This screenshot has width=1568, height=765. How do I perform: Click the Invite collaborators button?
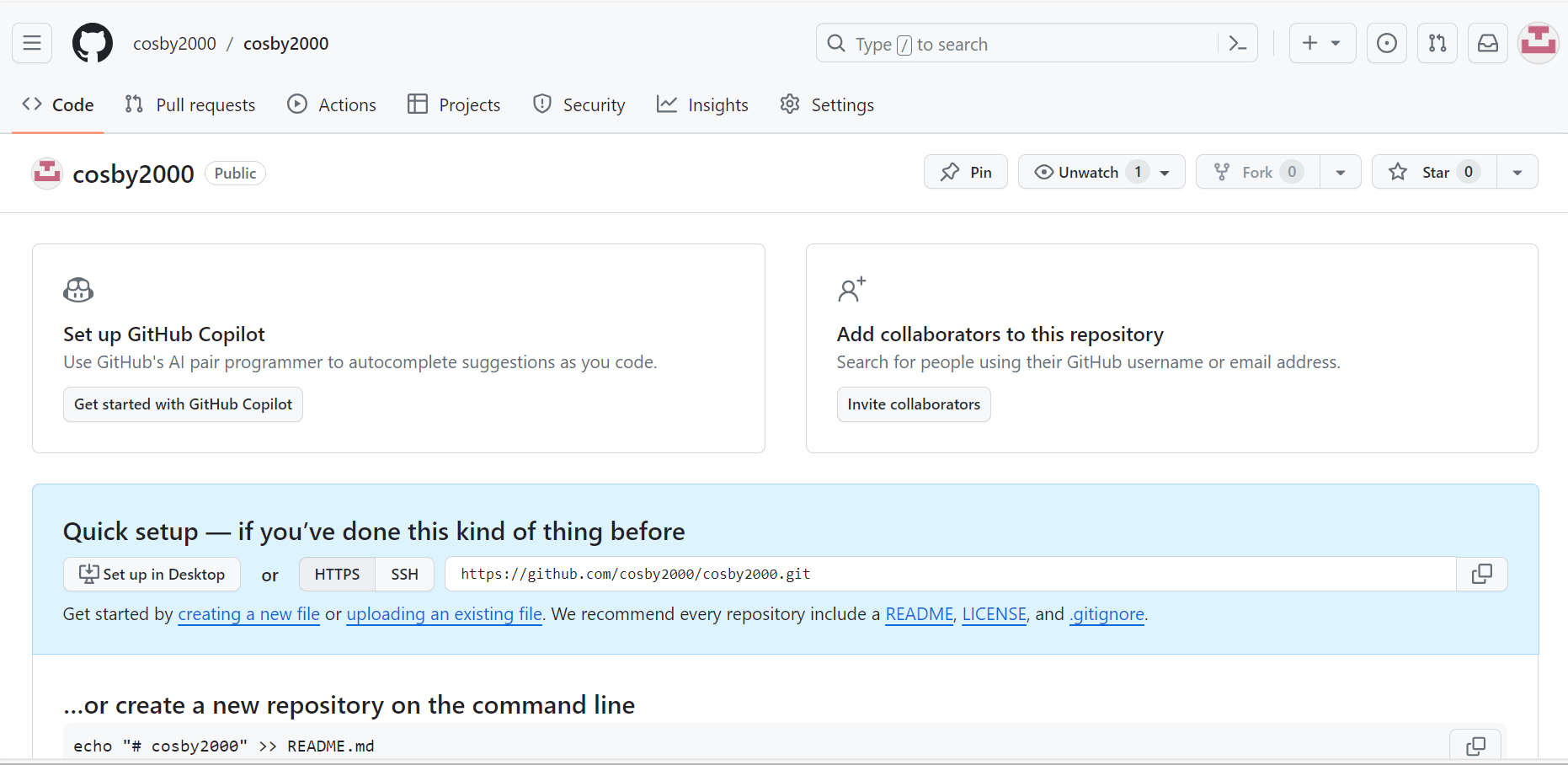tap(914, 404)
